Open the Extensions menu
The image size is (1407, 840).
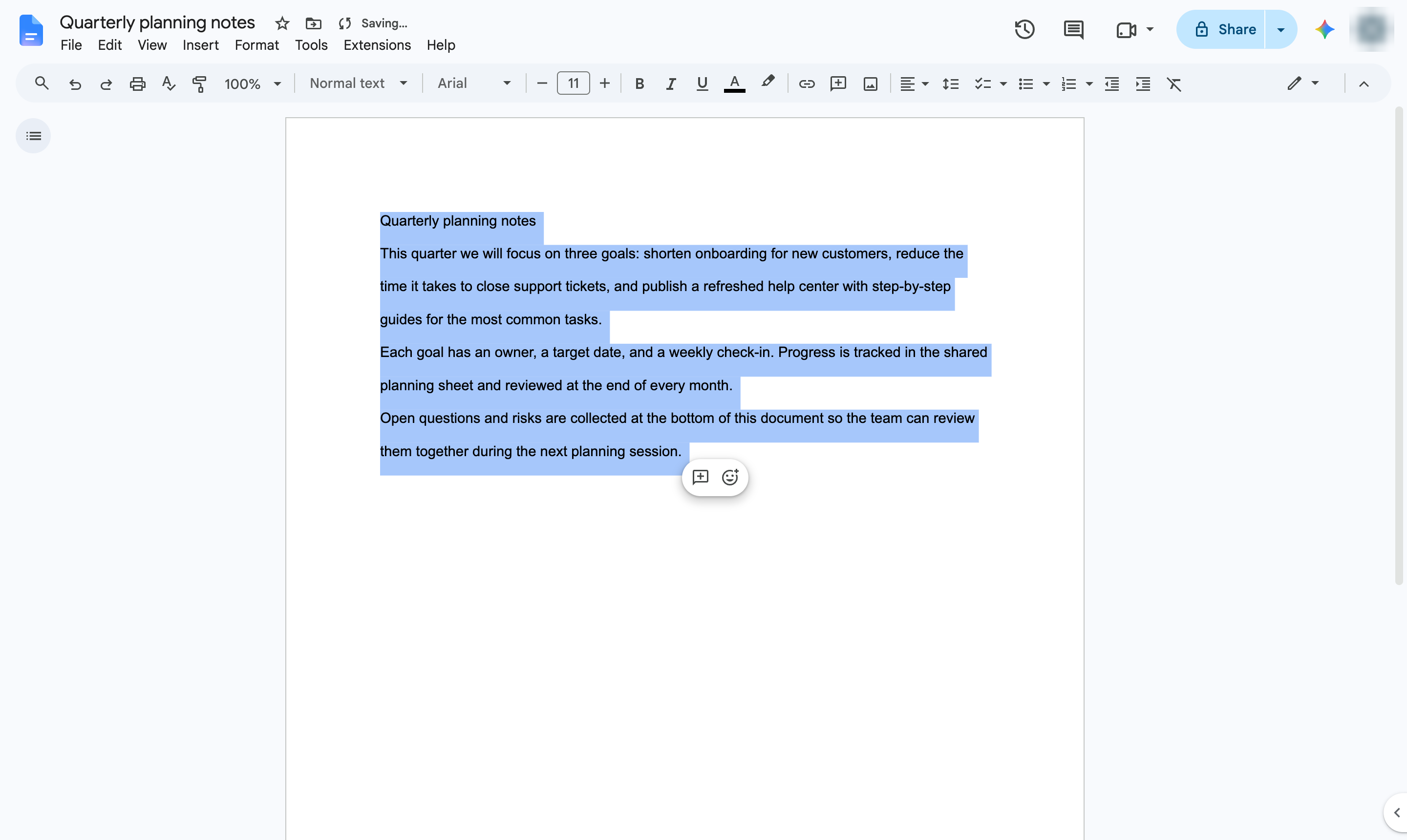point(377,45)
